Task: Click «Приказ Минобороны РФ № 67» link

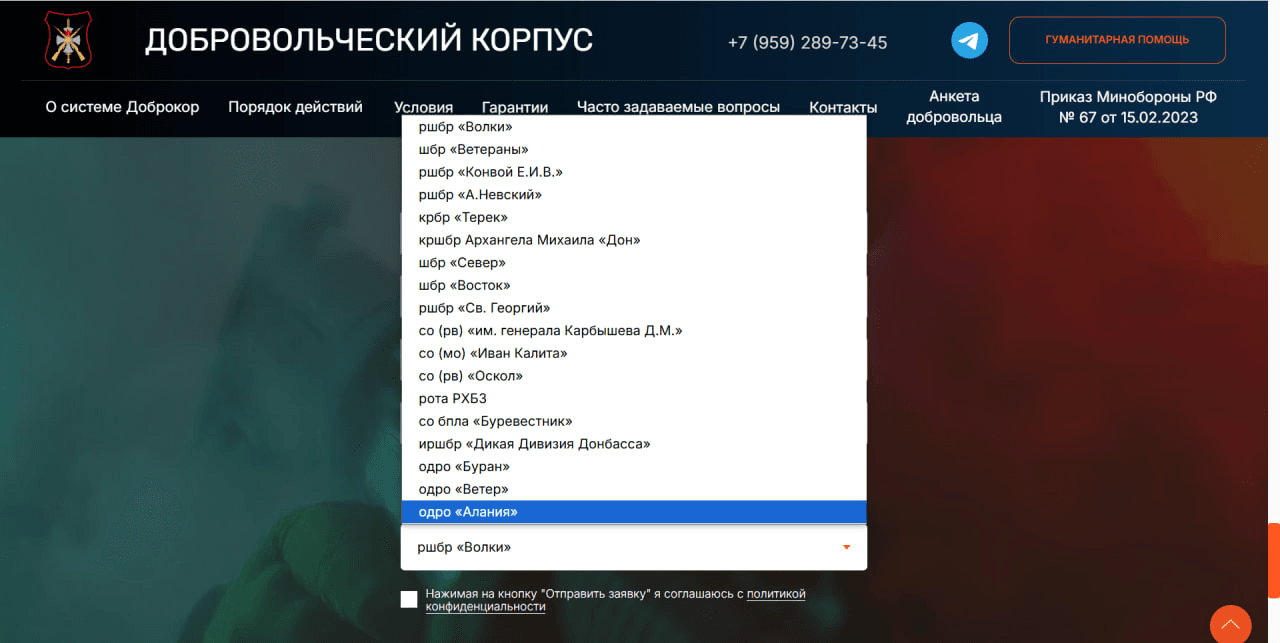Action: click(1128, 107)
